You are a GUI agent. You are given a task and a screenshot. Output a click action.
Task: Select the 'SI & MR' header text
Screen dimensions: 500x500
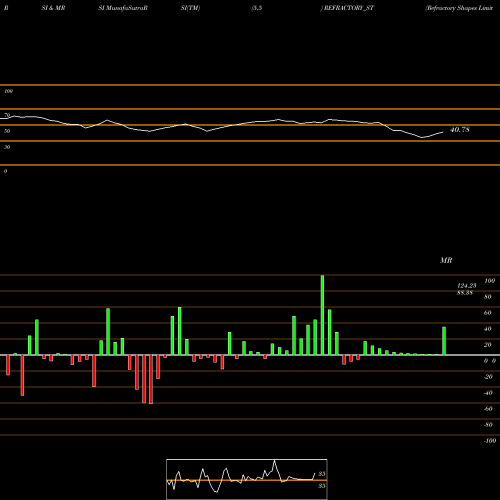(53, 8)
